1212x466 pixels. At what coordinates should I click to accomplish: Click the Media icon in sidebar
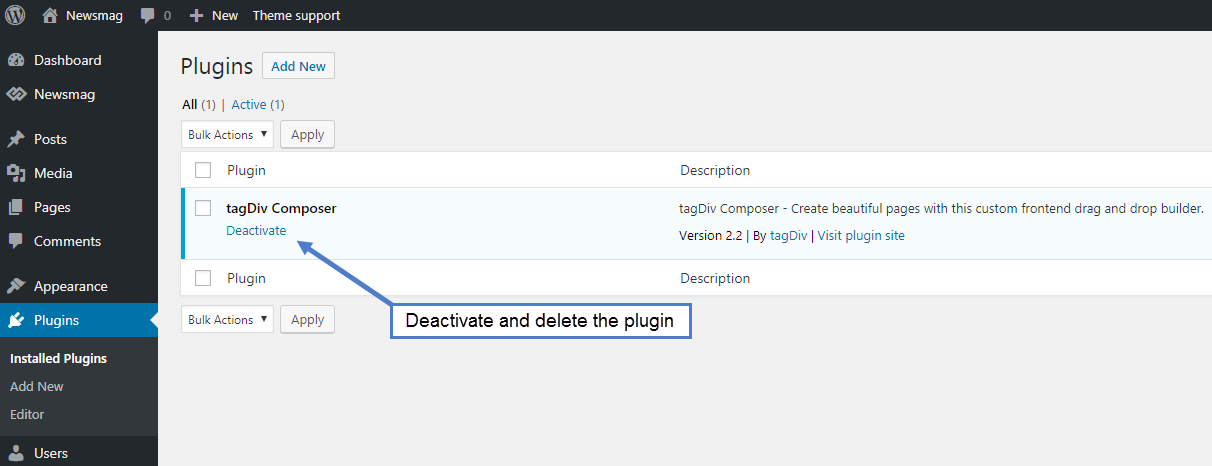click(16, 173)
